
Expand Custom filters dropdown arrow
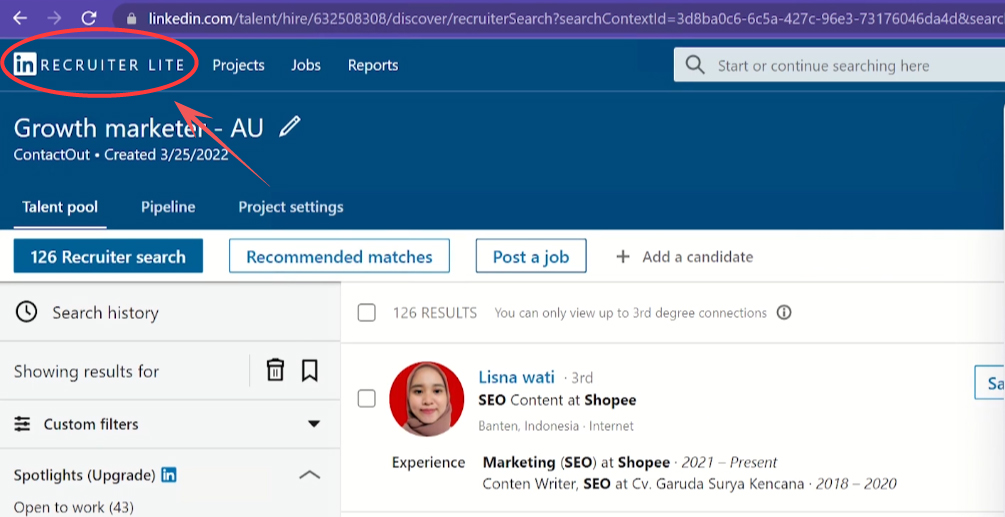(x=313, y=424)
